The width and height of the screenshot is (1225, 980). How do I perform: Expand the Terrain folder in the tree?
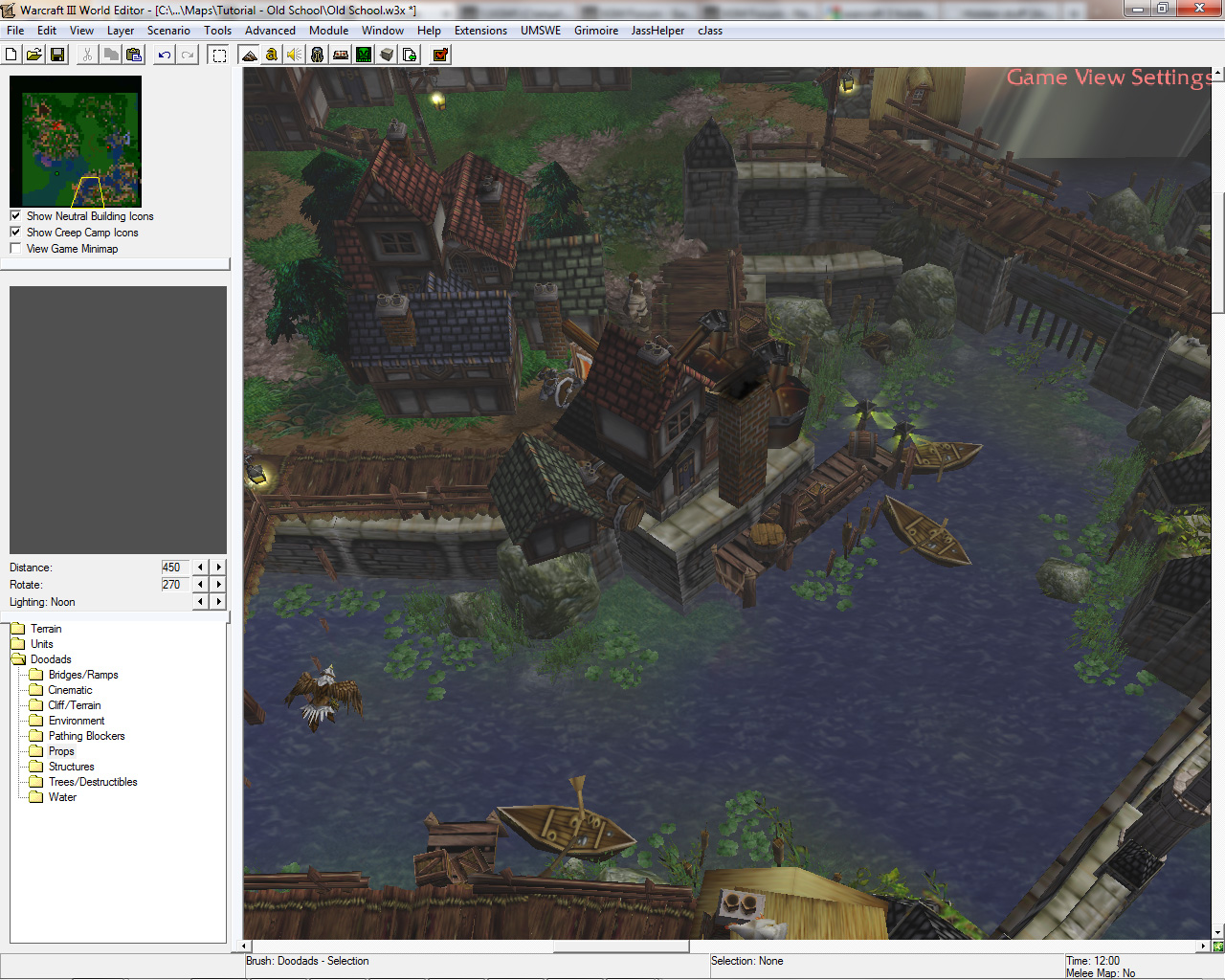pos(36,629)
